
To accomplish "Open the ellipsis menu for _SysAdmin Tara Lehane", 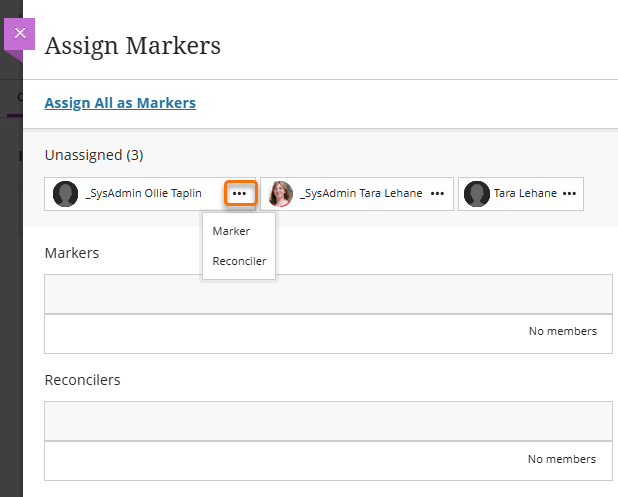I will [437, 193].
